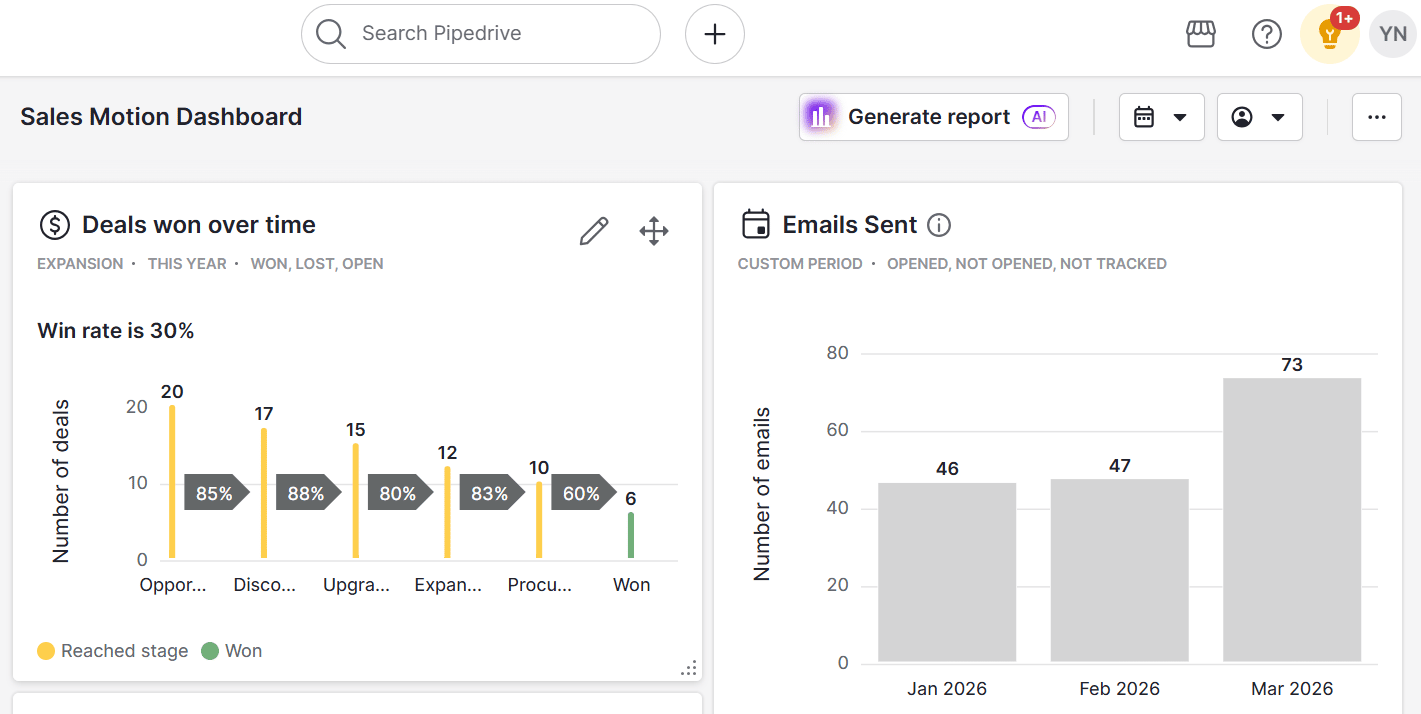Click the info icon next to Emails Sent
This screenshot has height=714, width=1421.
point(939,225)
